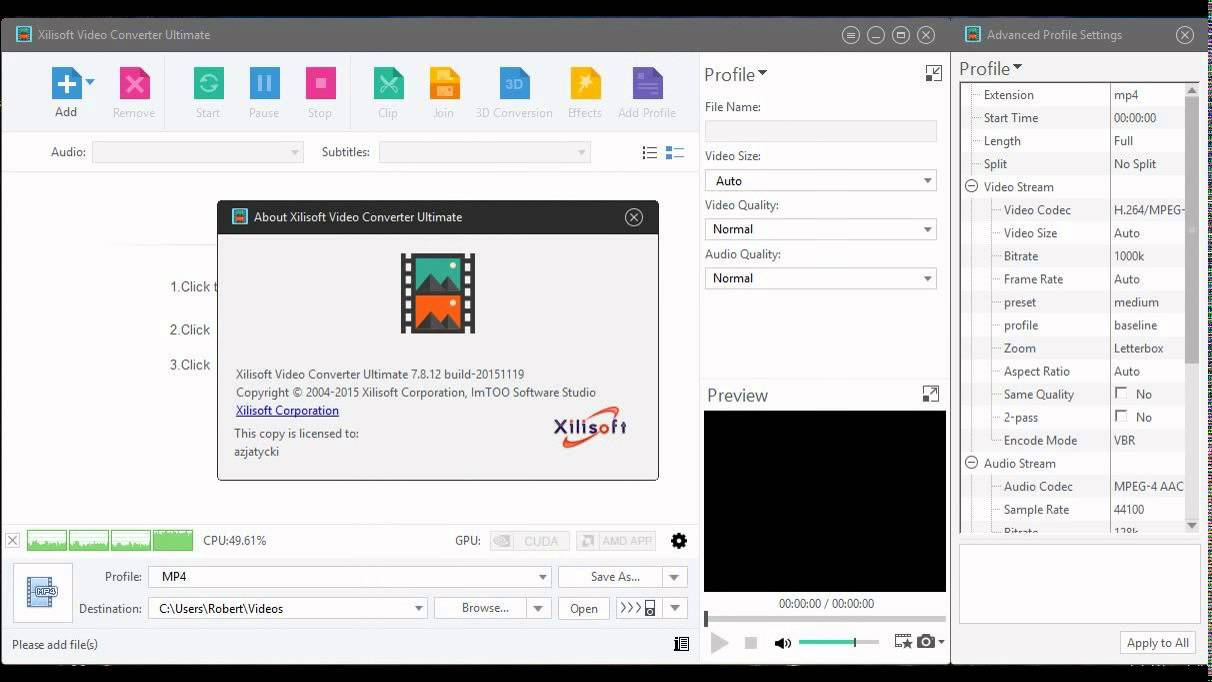
Task: Open the Video Size Auto dropdown
Action: 821,181
